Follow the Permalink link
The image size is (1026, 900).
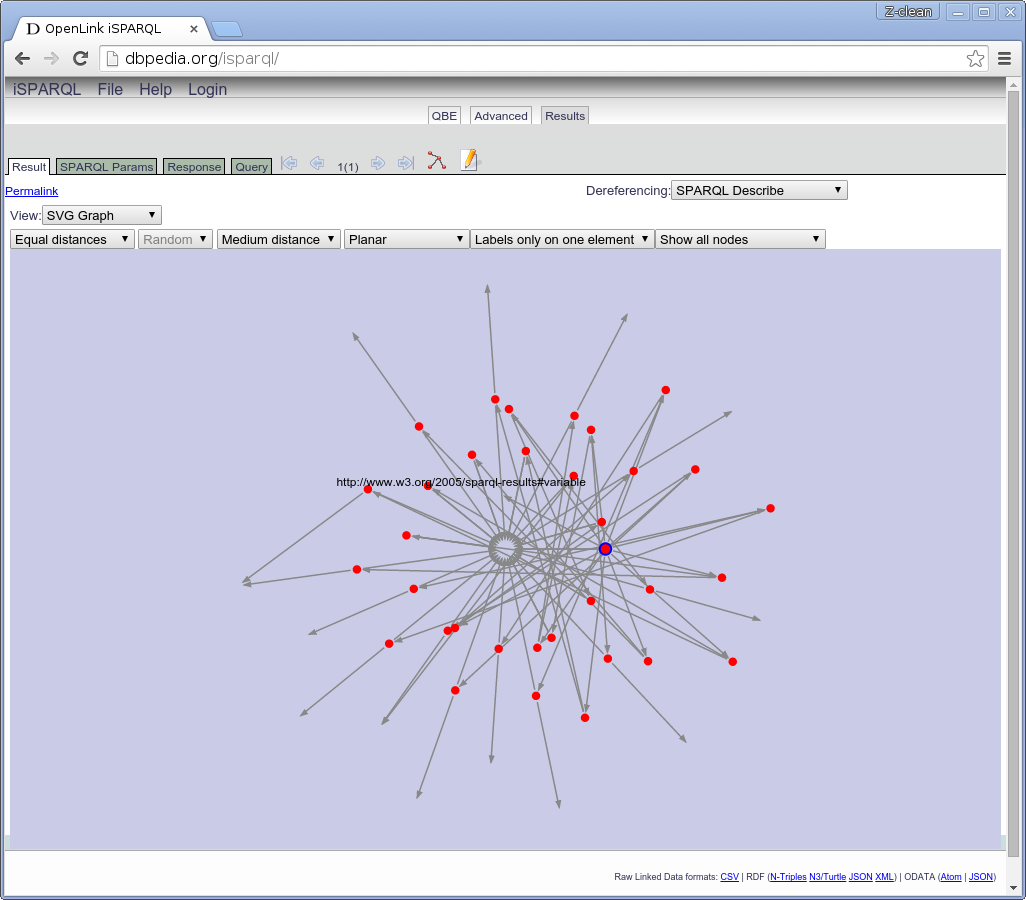[32, 191]
